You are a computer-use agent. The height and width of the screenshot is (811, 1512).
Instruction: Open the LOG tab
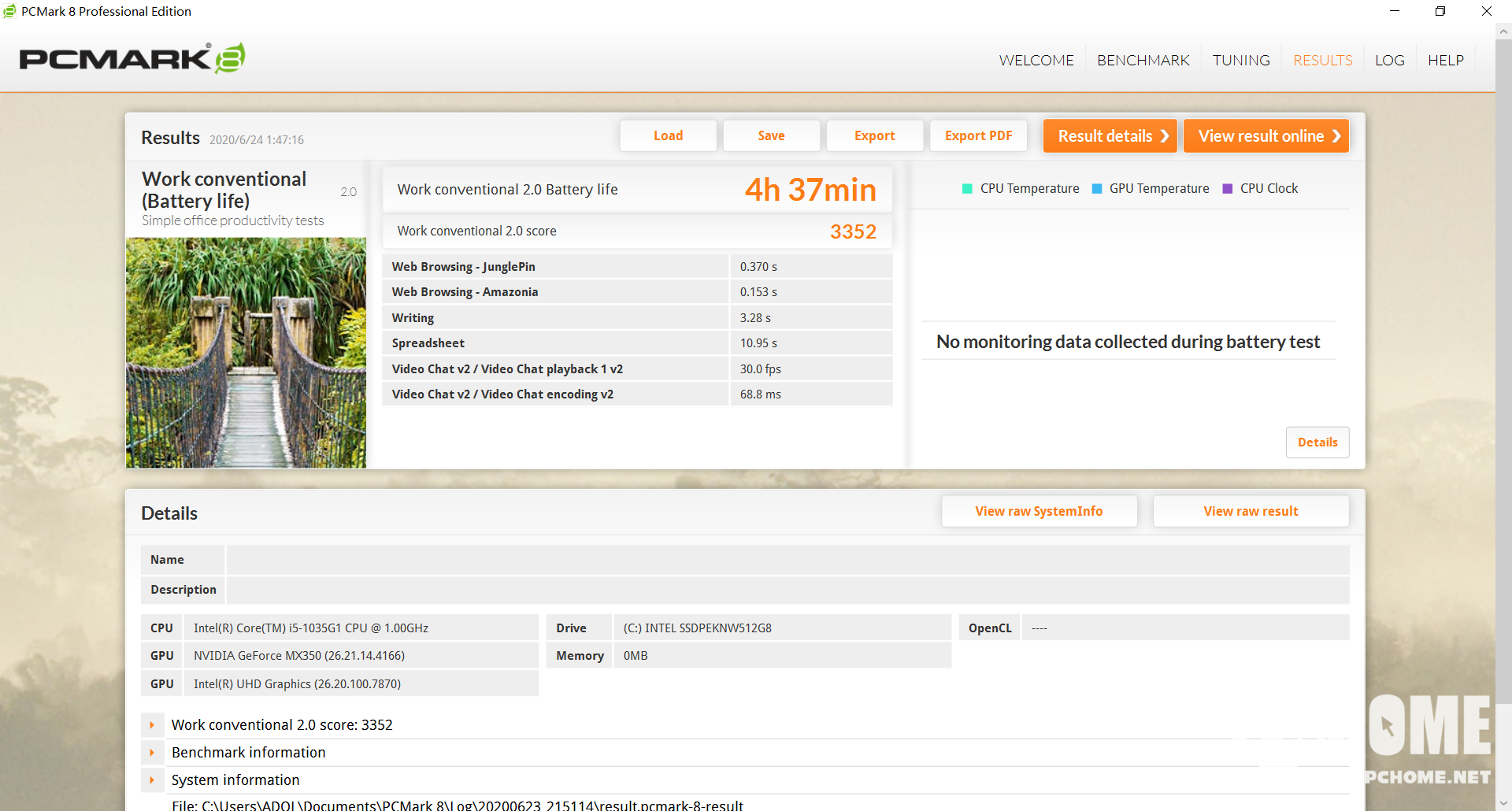1389,61
